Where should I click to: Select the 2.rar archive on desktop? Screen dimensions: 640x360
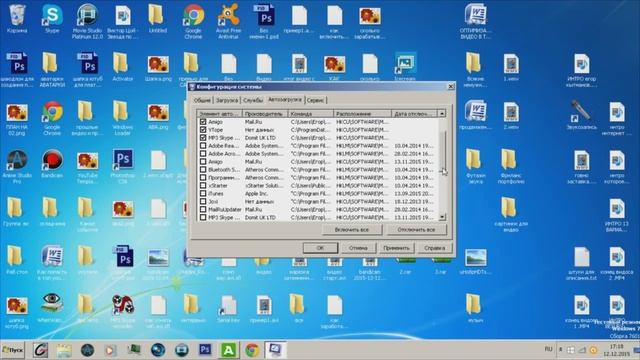point(405,266)
